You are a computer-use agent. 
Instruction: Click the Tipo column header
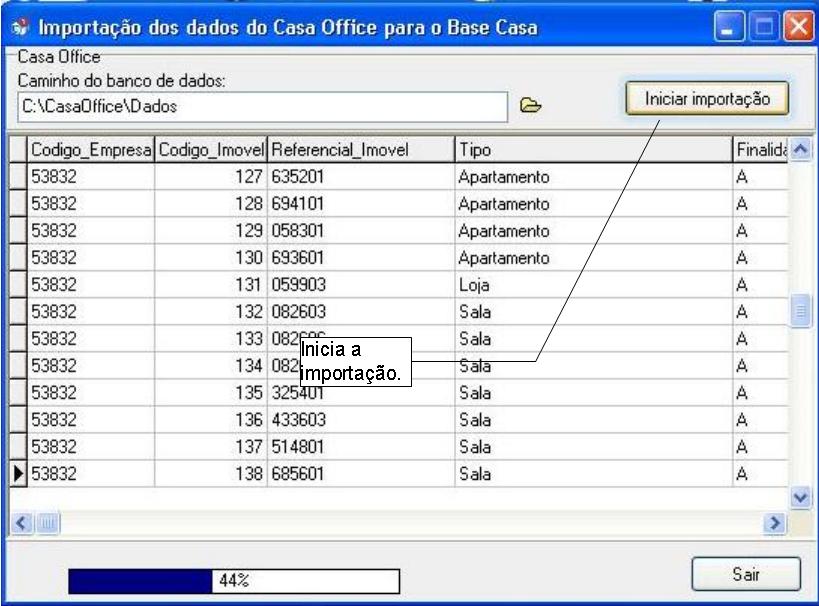pyautogui.click(x=592, y=149)
